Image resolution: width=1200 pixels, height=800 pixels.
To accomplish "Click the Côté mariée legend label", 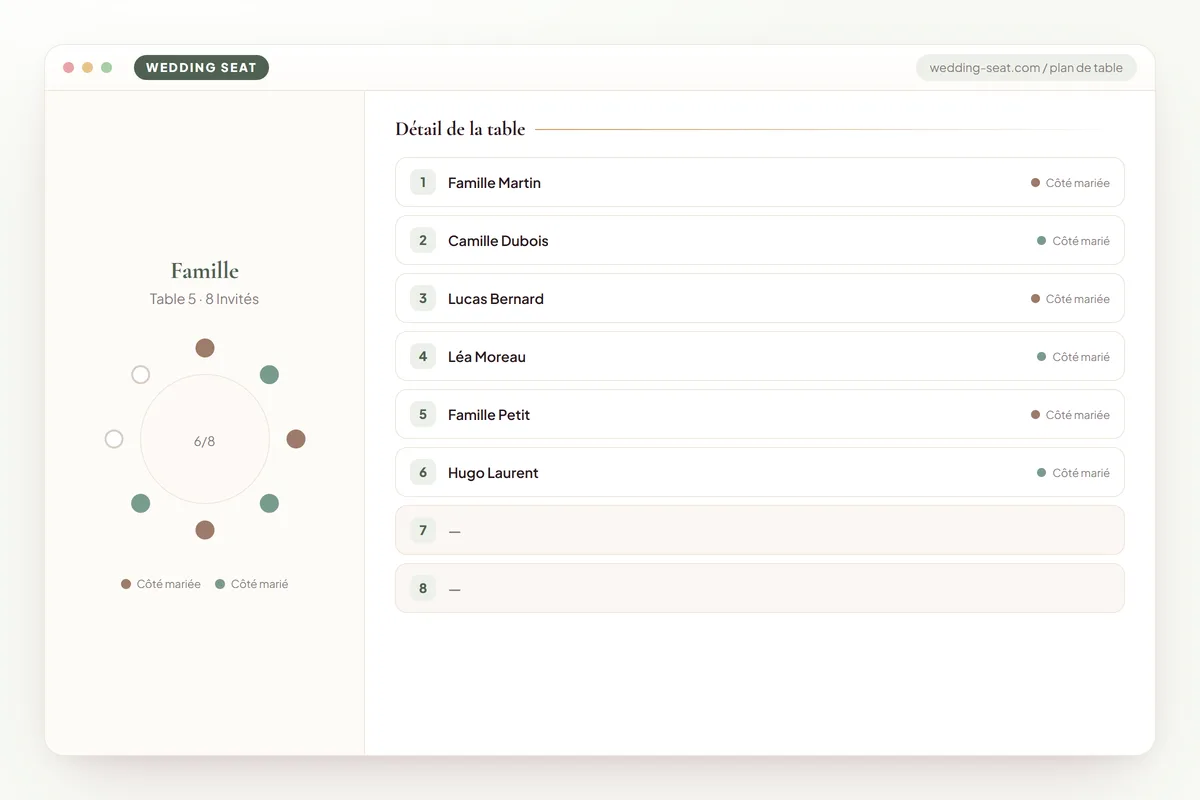I will [x=169, y=584].
